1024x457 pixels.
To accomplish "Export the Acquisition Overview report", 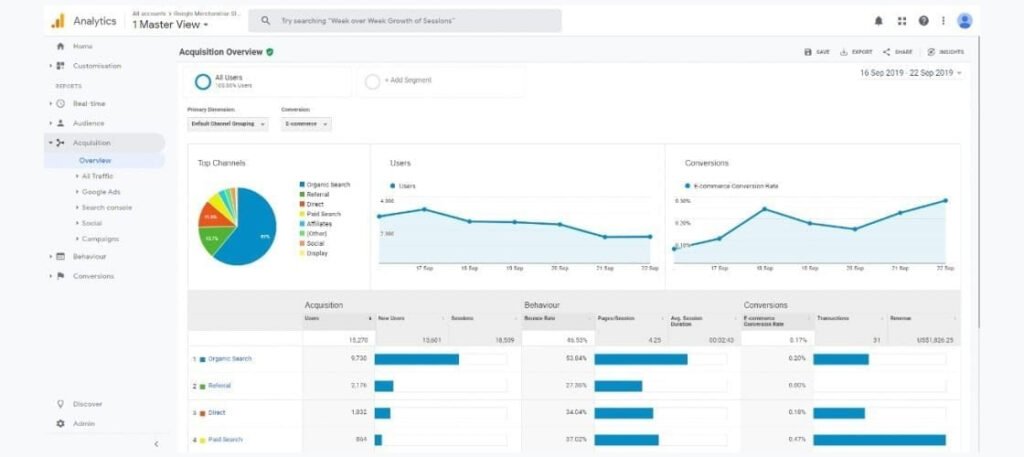I will pos(856,52).
